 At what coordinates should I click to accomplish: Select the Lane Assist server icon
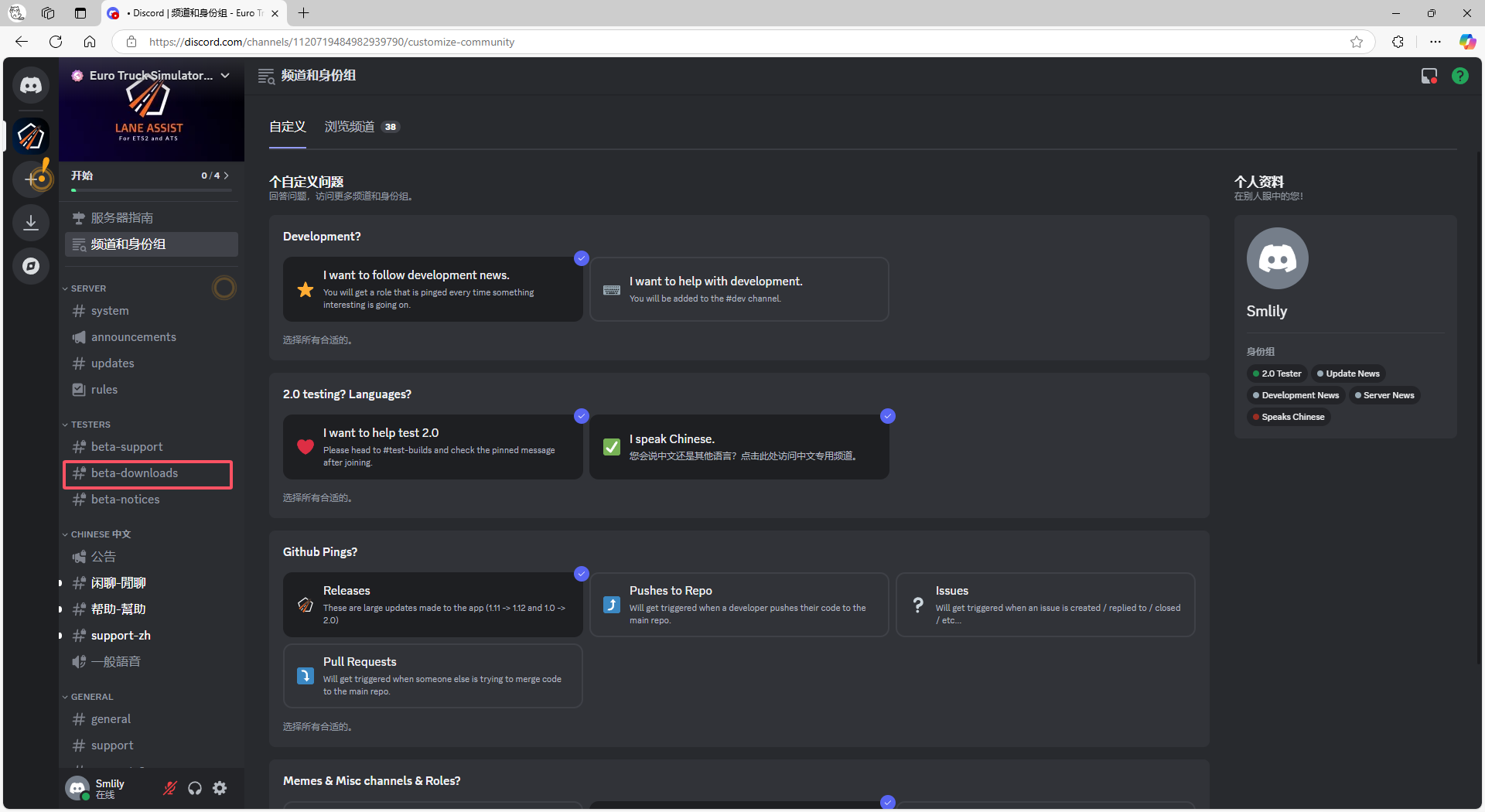[31, 136]
